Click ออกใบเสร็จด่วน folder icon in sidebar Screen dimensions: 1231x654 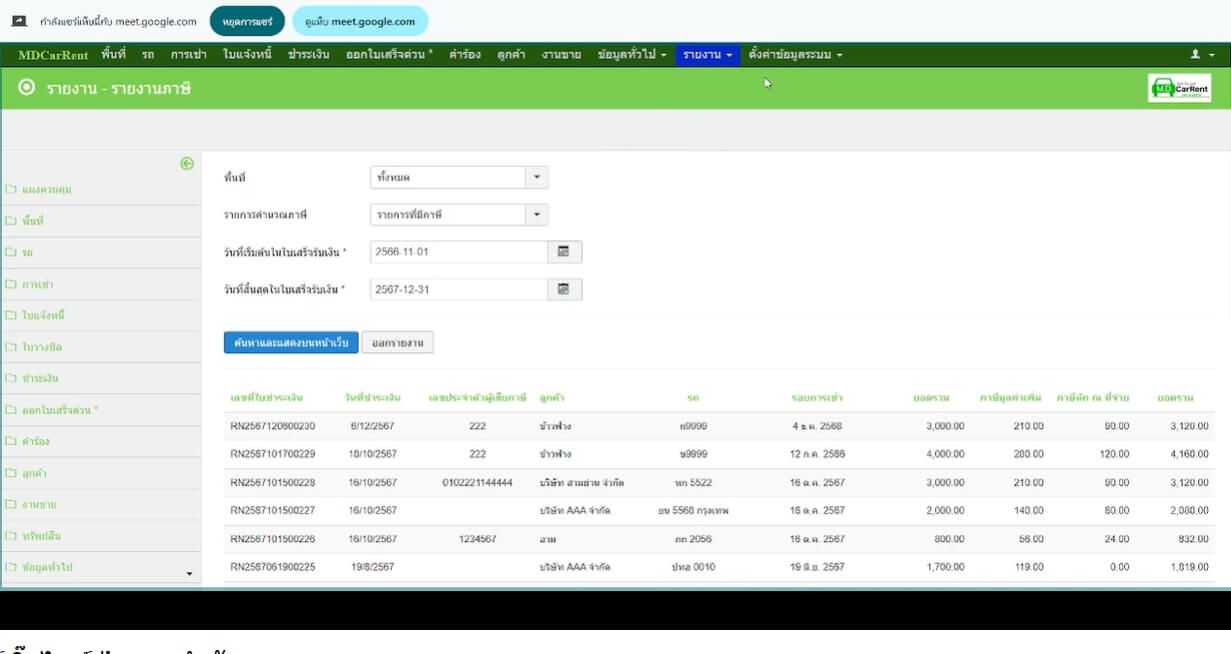10,410
